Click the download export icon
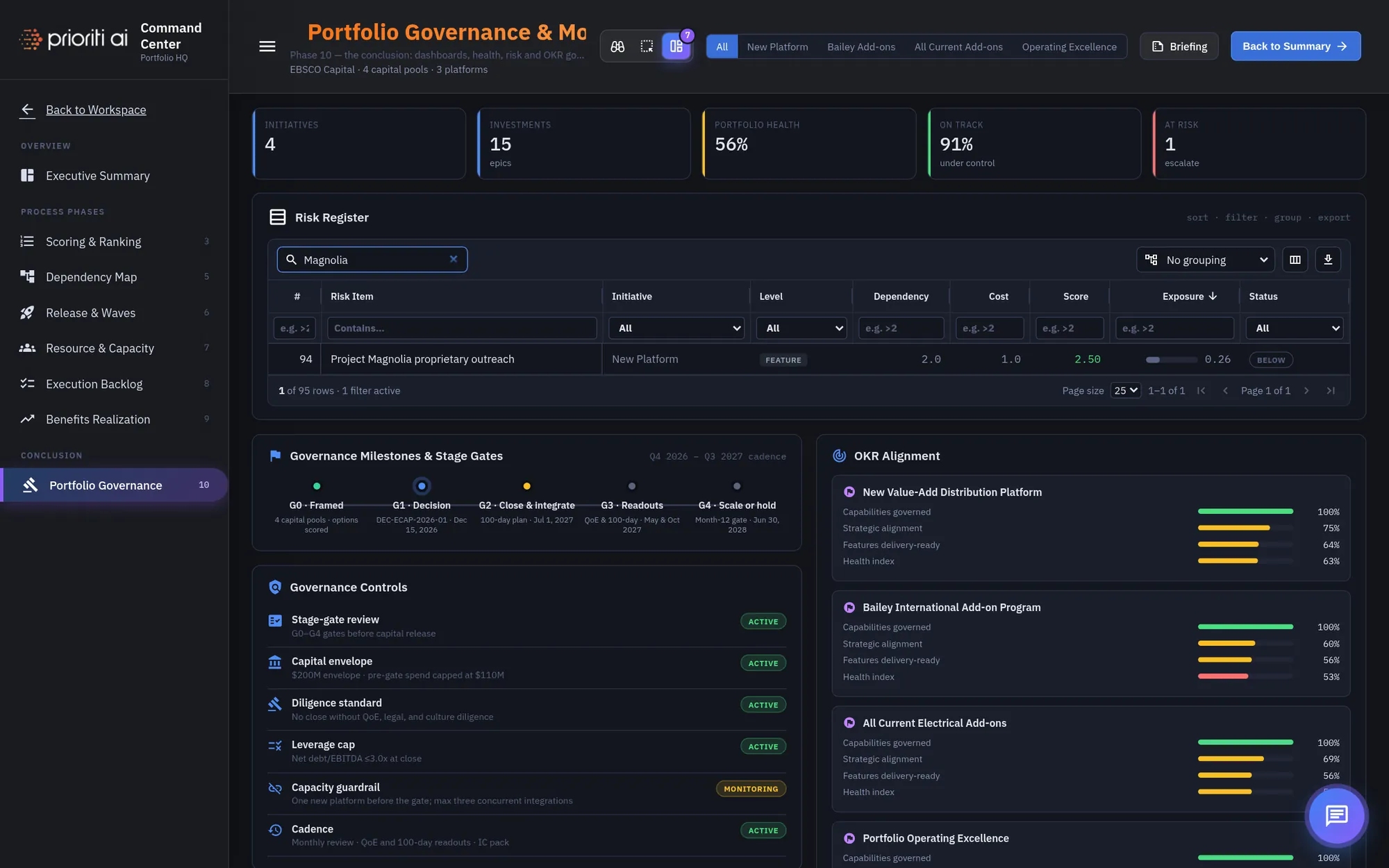 pyautogui.click(x=1328, y=260)
